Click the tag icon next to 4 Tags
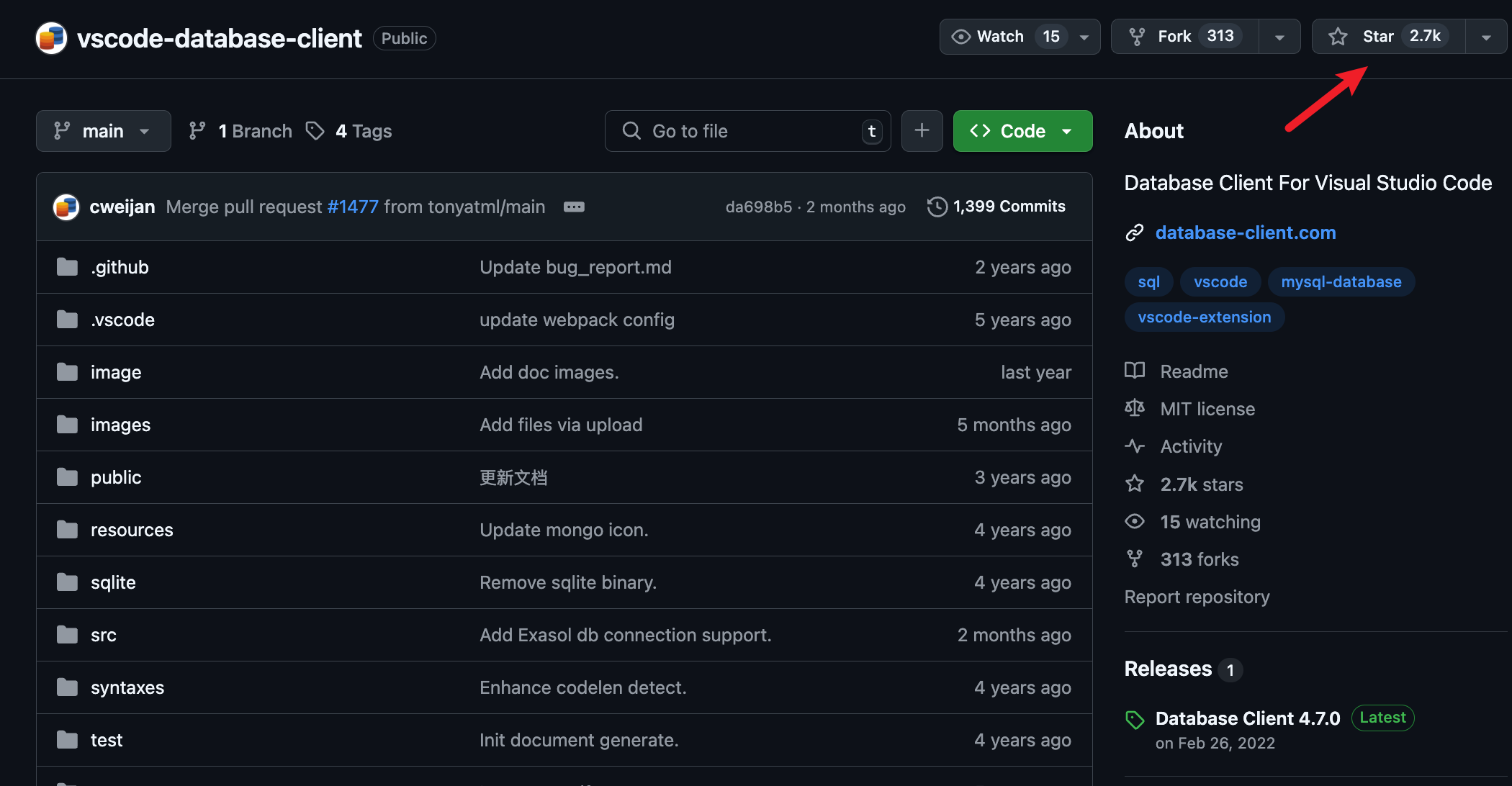Viewport: 1512px width, 786px height. [x=315, y=131]
